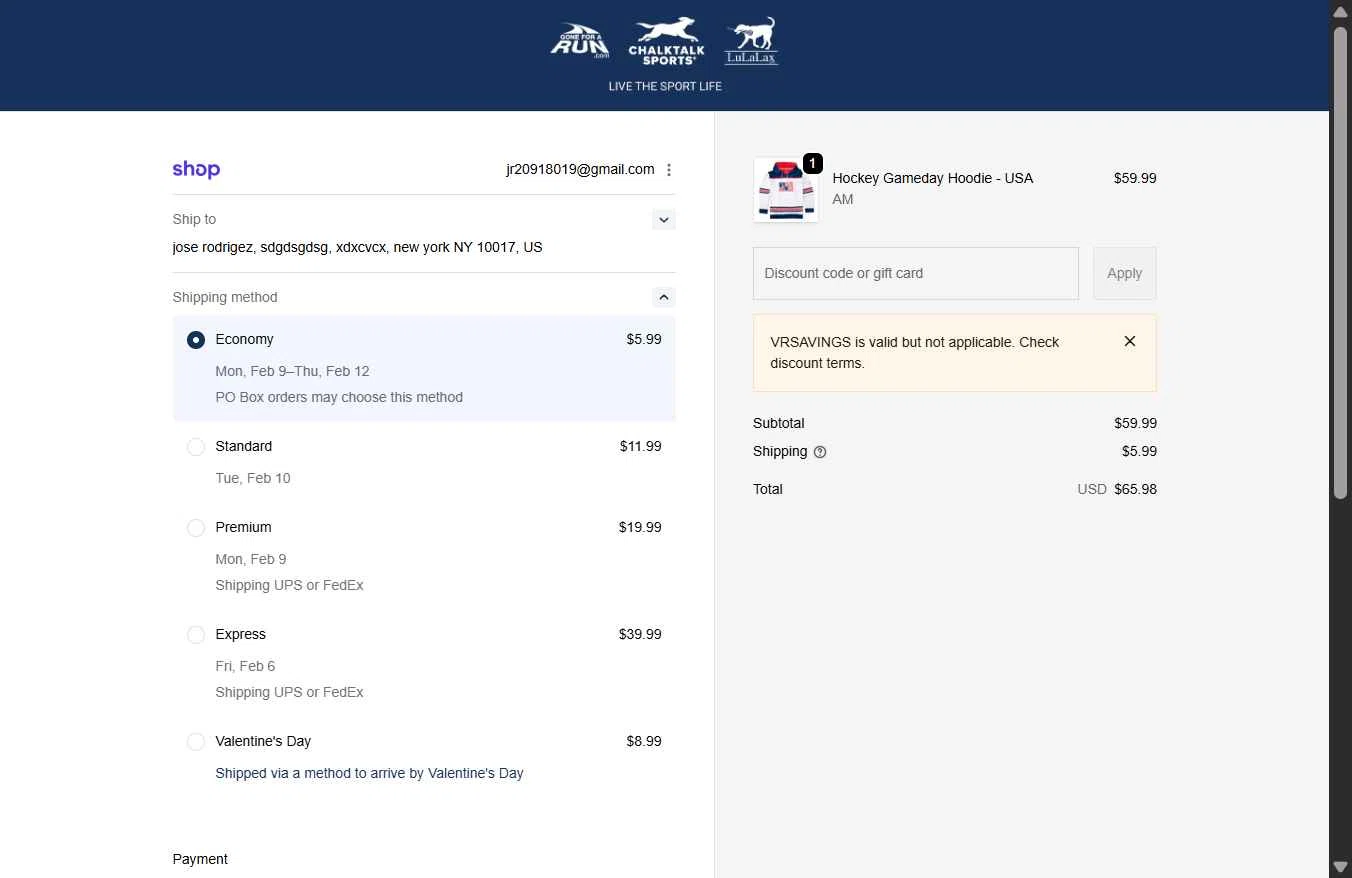Click the $19.99 Premium price
Image resolution: width=1352 pixels, height=878 pixels.
(x=640, y=527)
